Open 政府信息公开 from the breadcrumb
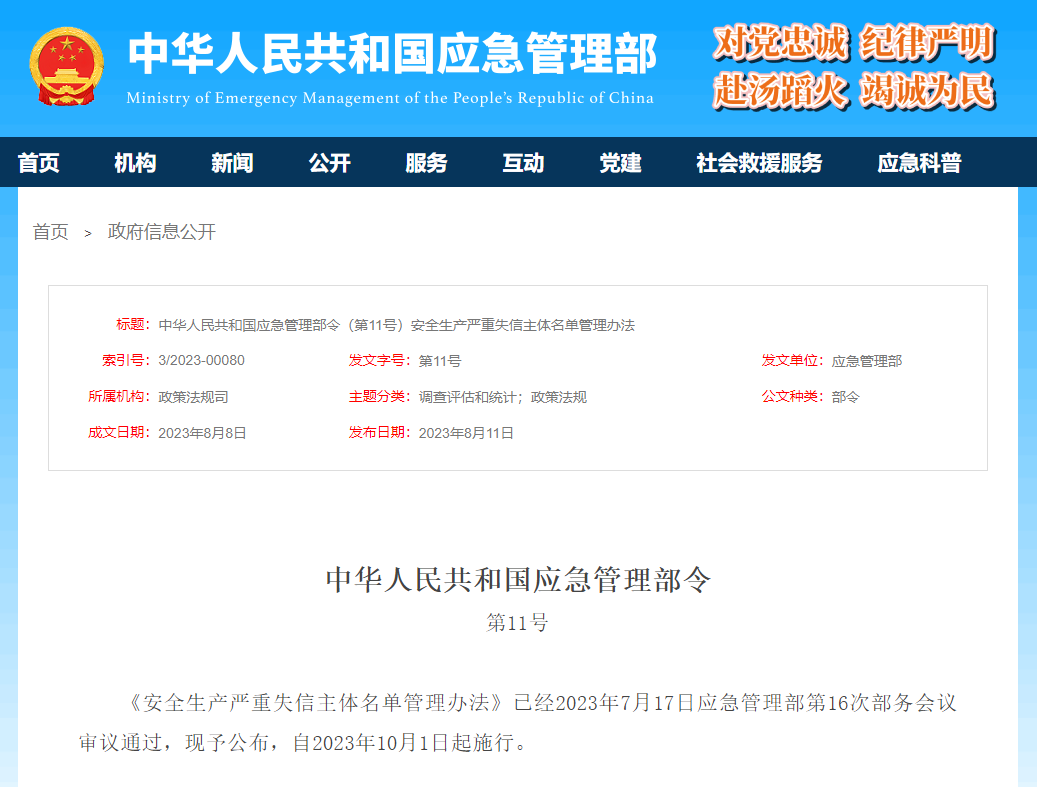Screen dimensions: 1037x787 pos(162,232)
